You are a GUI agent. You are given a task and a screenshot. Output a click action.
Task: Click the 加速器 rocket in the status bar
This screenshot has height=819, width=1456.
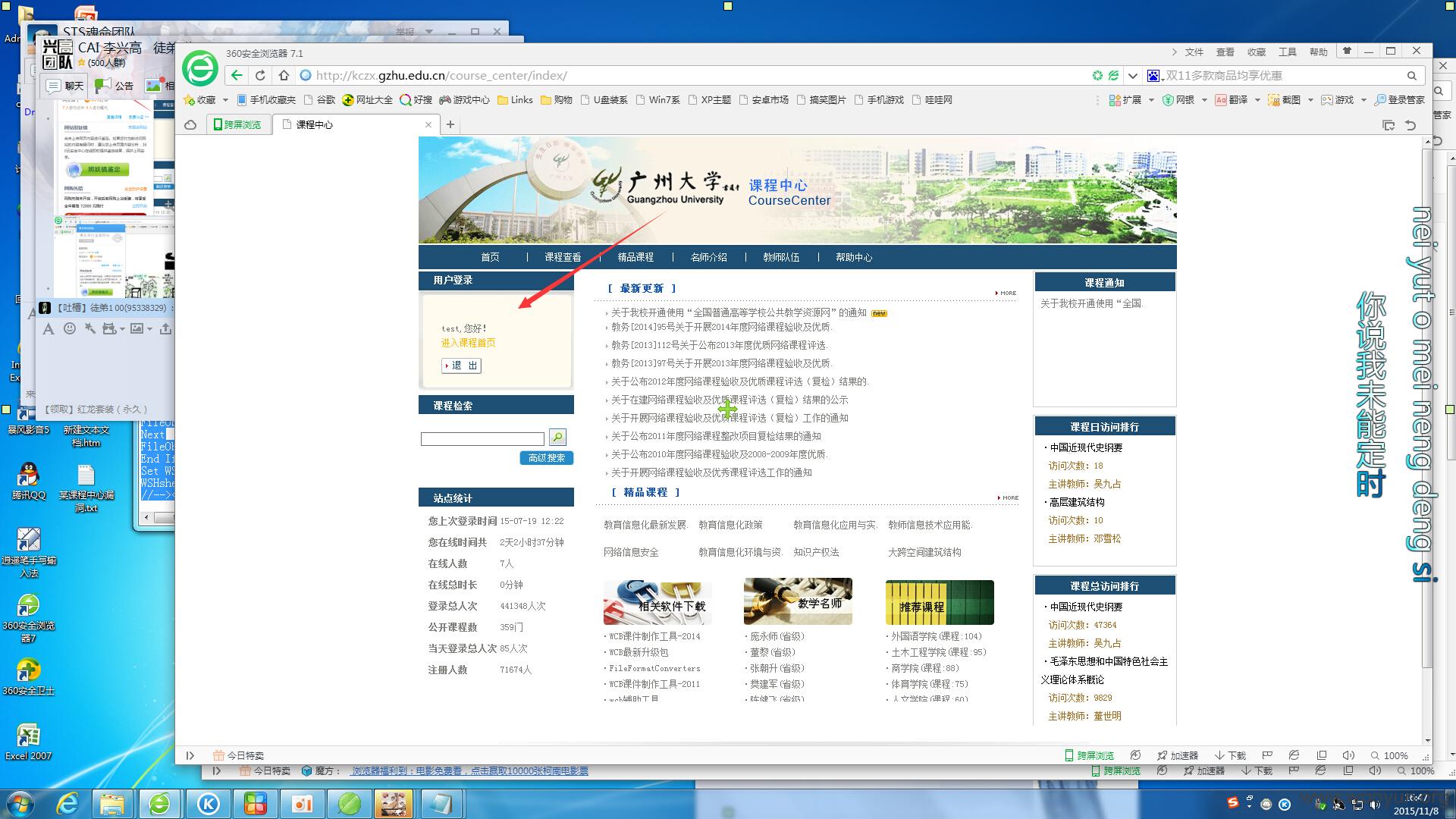1177,755
